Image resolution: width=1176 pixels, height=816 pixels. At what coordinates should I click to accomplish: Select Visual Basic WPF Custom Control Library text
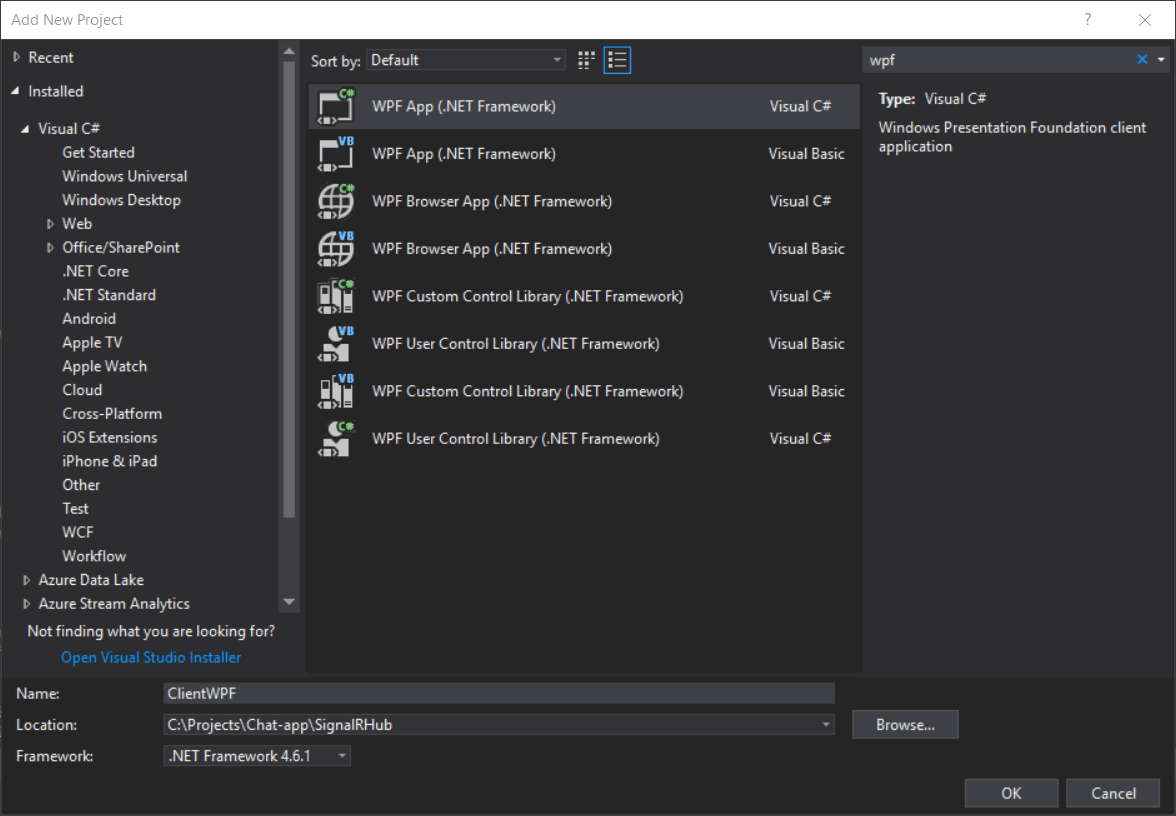[527, 392]
